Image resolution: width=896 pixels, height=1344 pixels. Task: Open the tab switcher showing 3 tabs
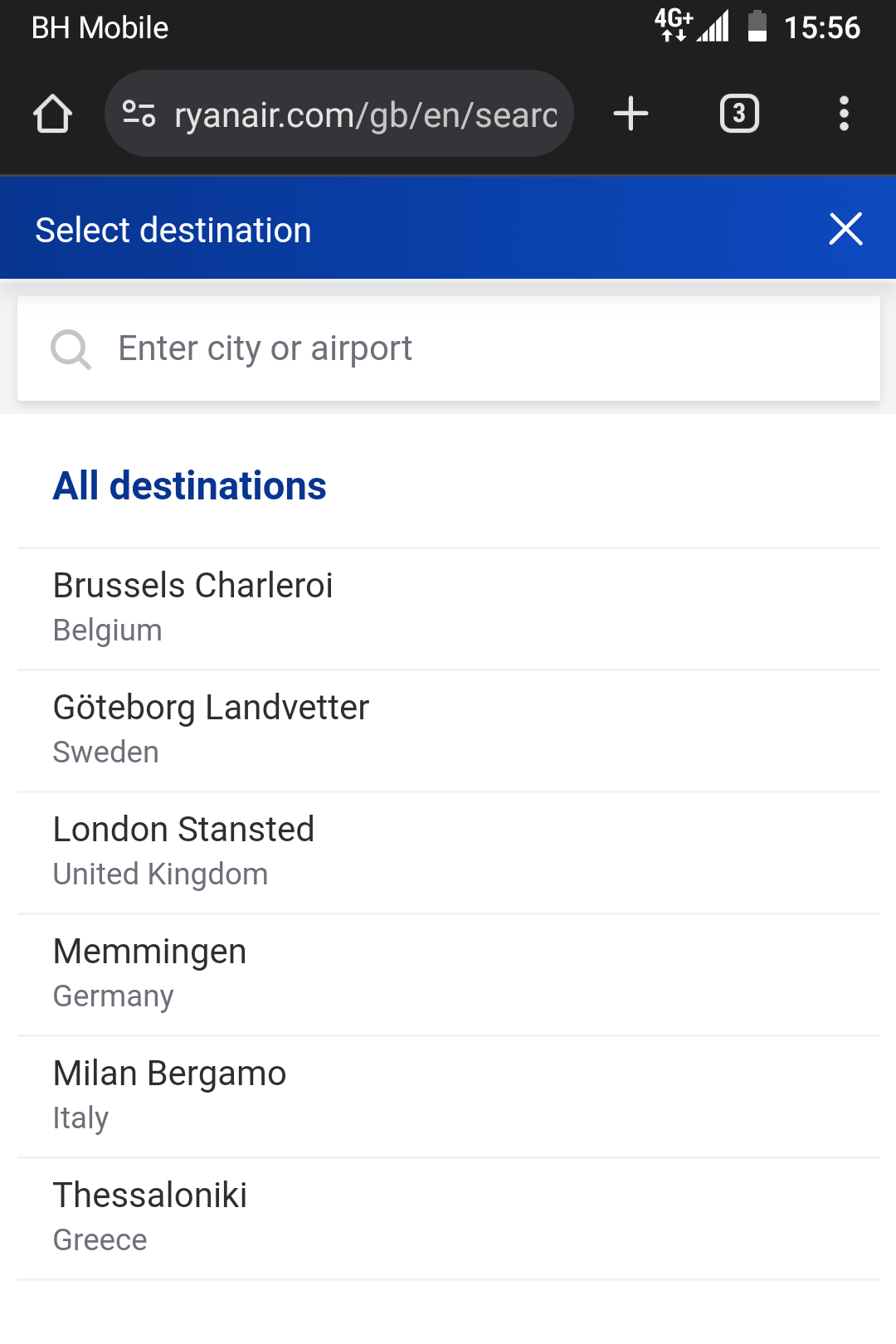coord(739,114)
